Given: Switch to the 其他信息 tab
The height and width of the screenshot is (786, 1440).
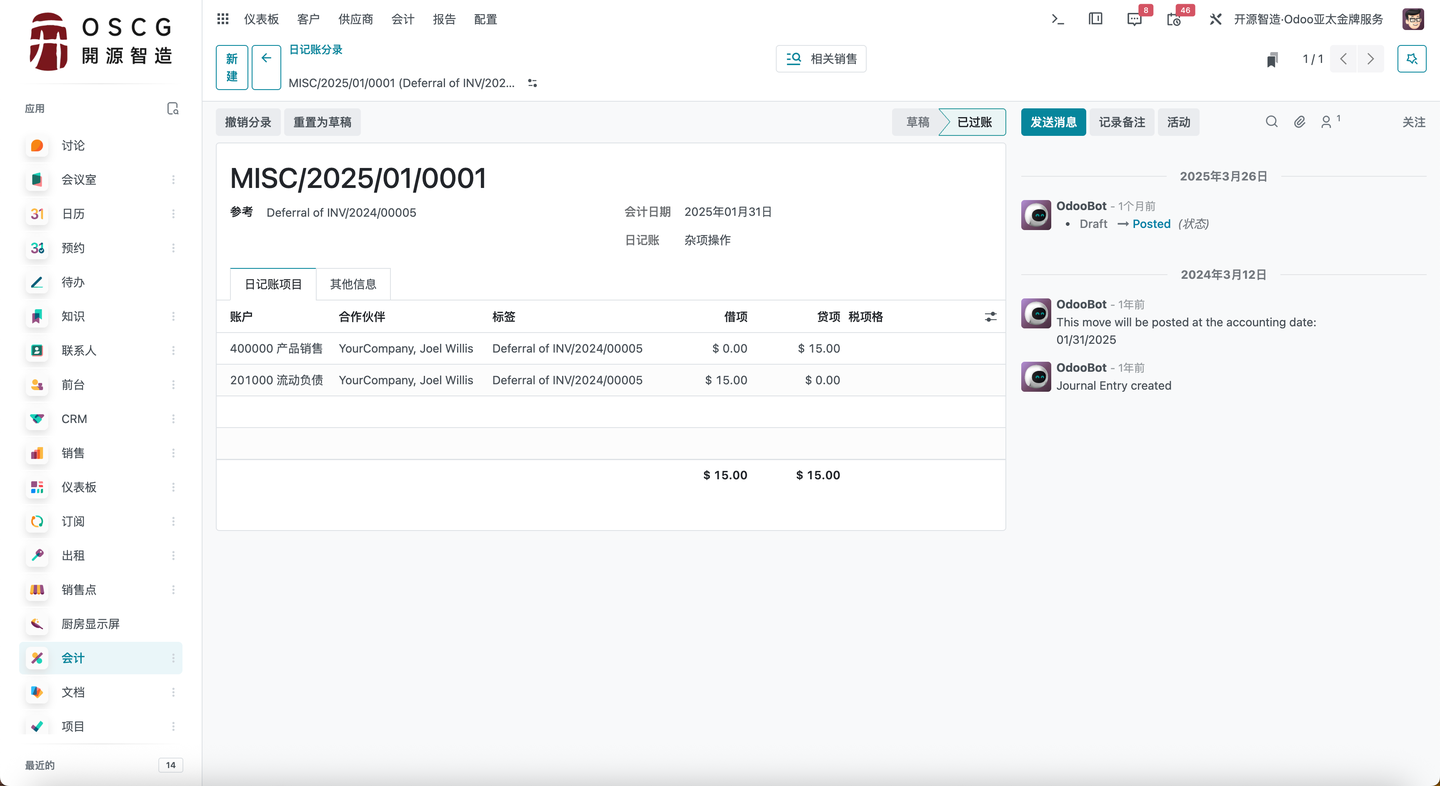Looking at the screenshot, I should coord(353,284).
